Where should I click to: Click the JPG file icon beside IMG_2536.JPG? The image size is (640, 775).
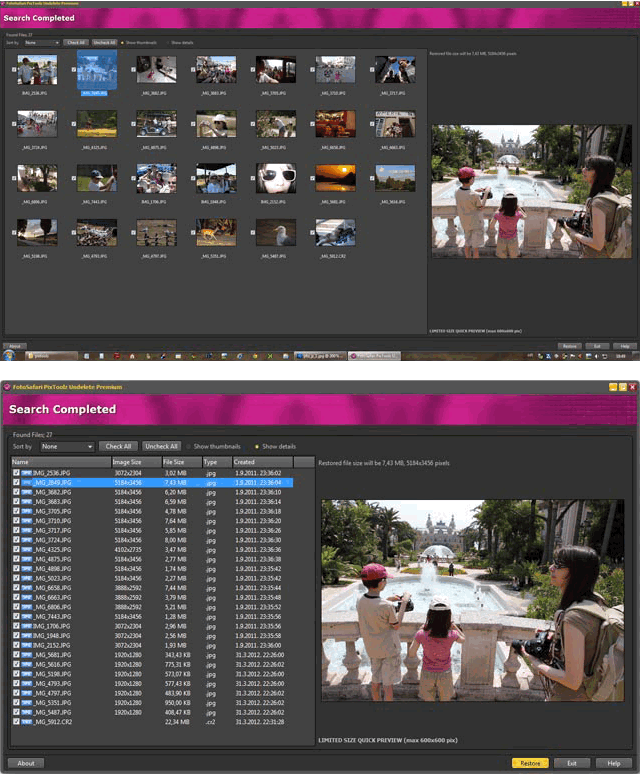click(x=26, y=473)
